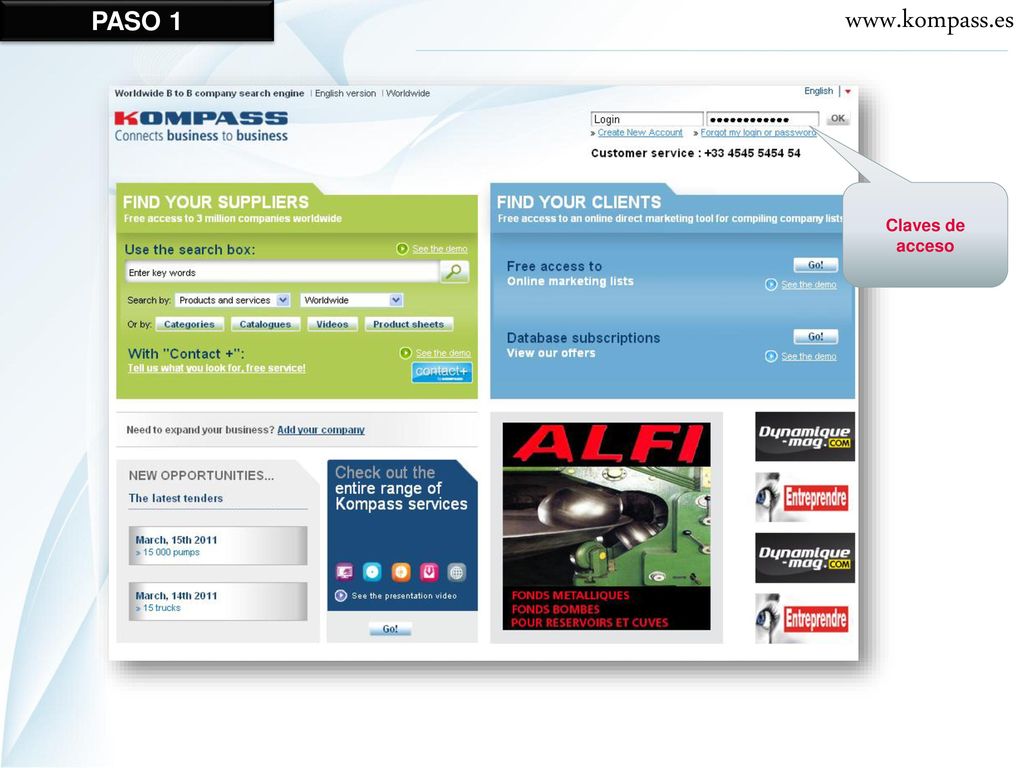This screenshot has height=768, width=1024.
Task: Focus the Login username field
Action: [x=647, y=120]
